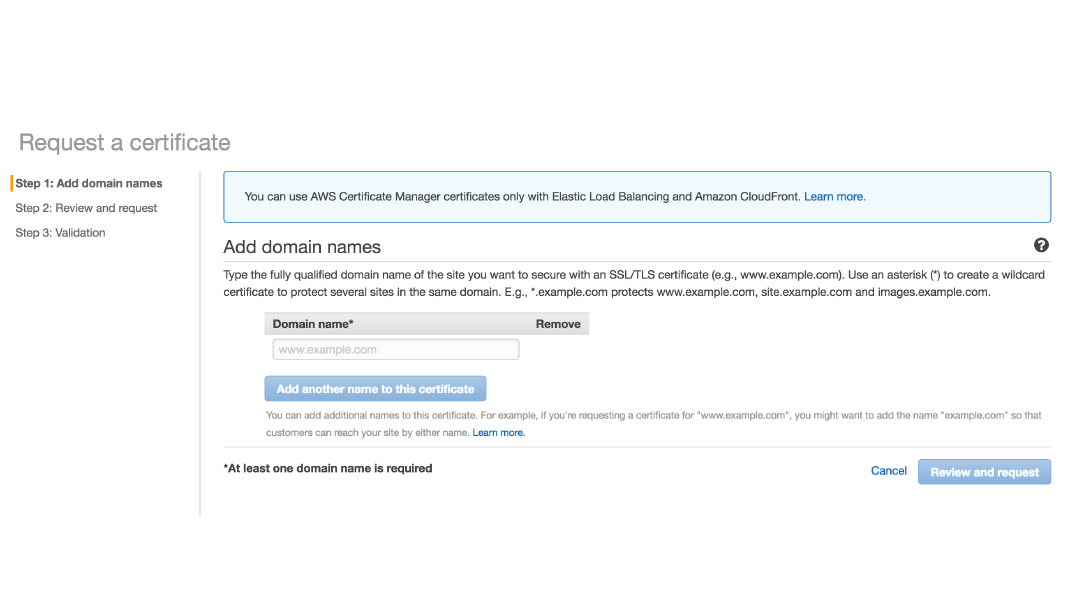Click the Domain name* column header

click(313, 324)
